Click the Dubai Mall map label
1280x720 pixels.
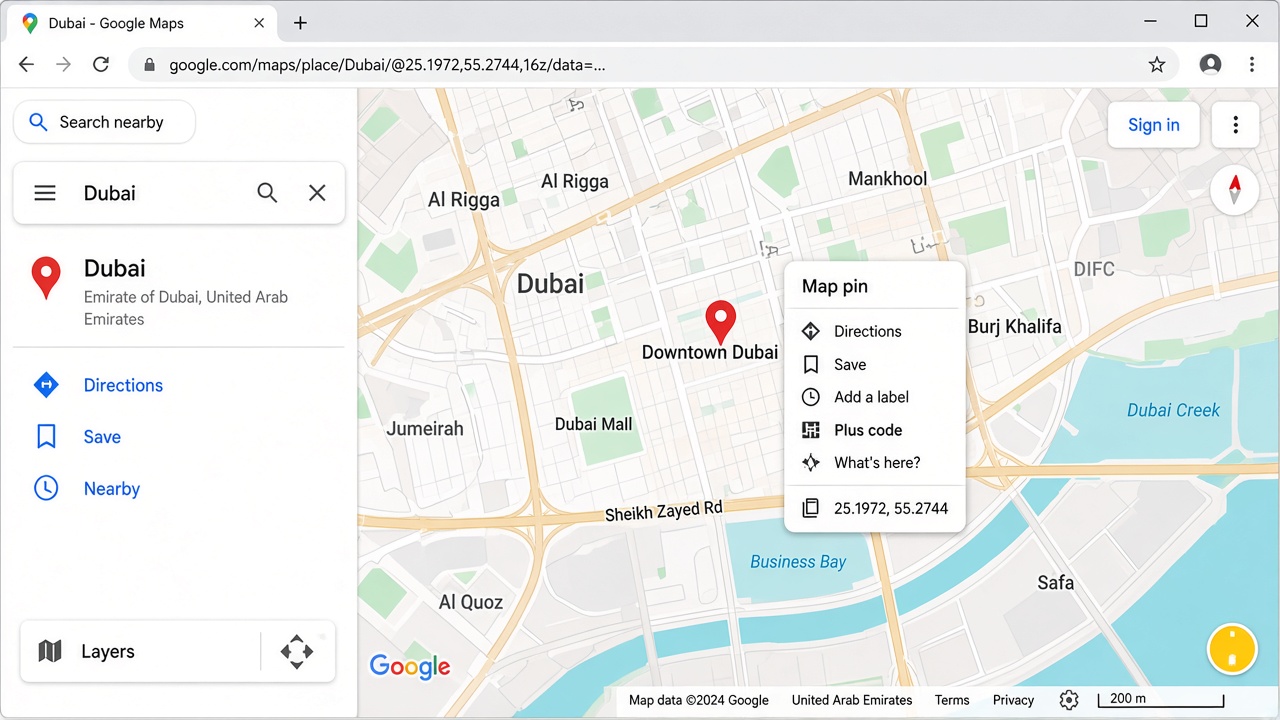point(594,424)
